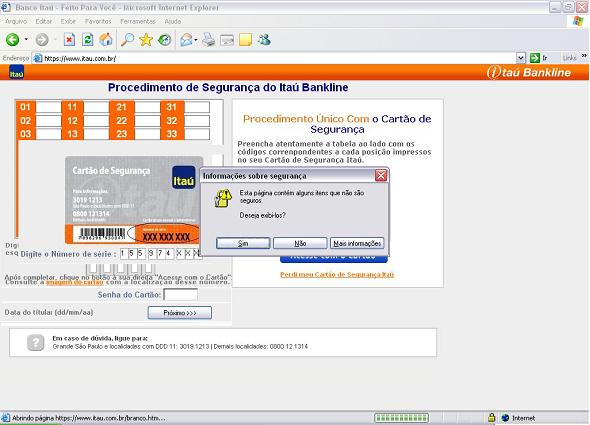Click the Próximo >>> button

(x=180, y=313)
